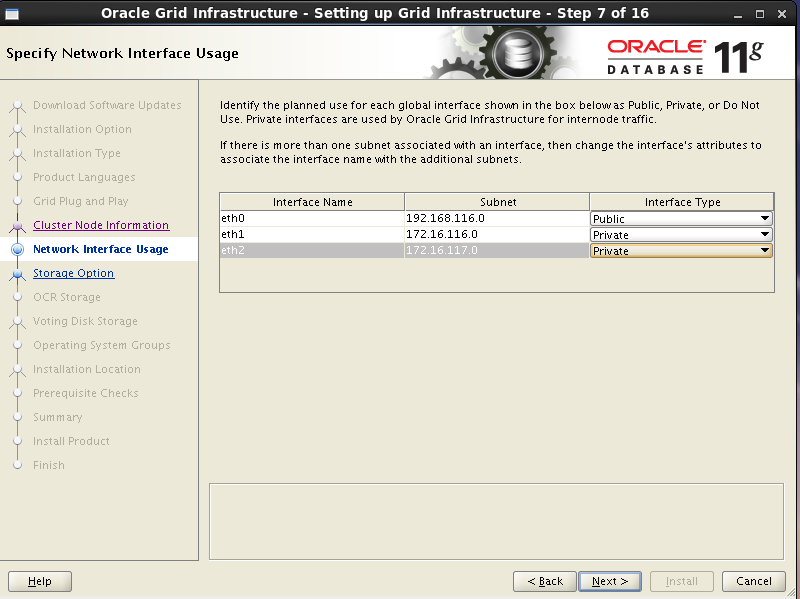Viewport: 800px width, 599px height.
Task: Maximize the installer window
Action: 760,14
